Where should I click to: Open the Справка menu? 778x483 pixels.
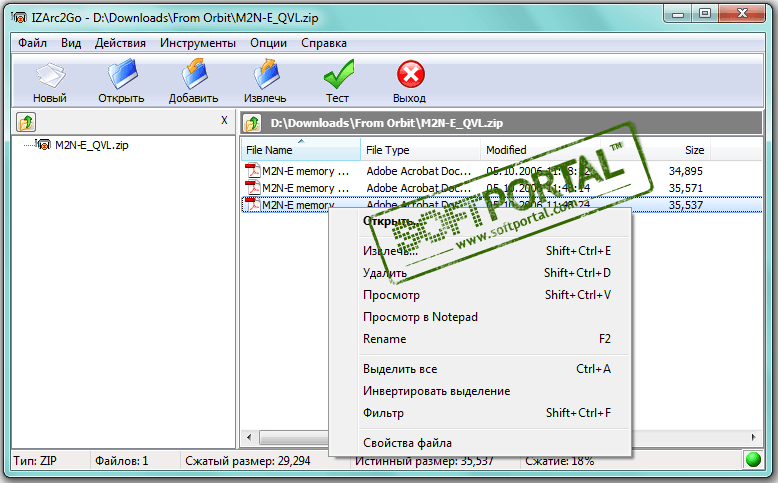324,43
